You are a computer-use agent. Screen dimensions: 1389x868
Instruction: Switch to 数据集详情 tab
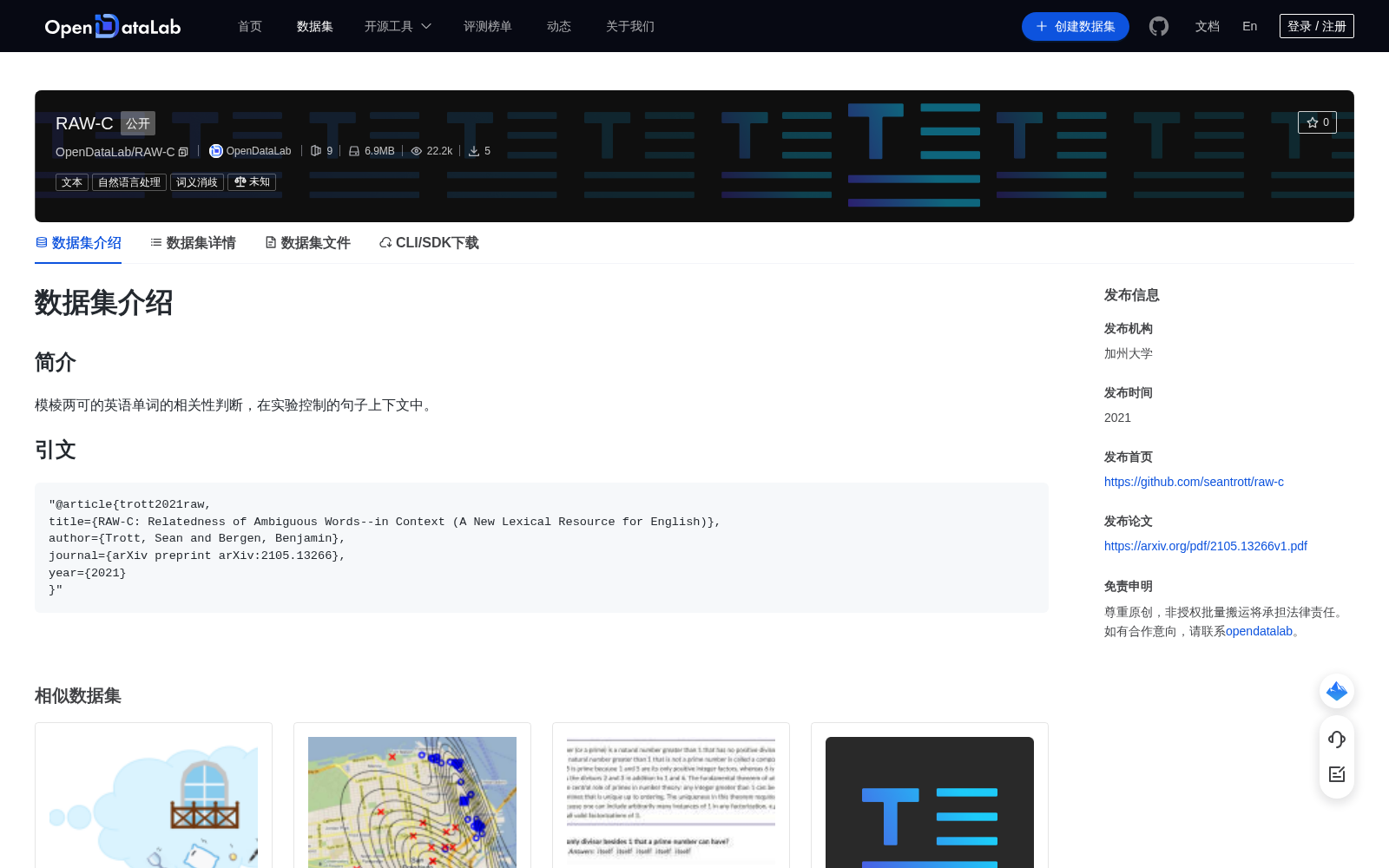[193, 243]
